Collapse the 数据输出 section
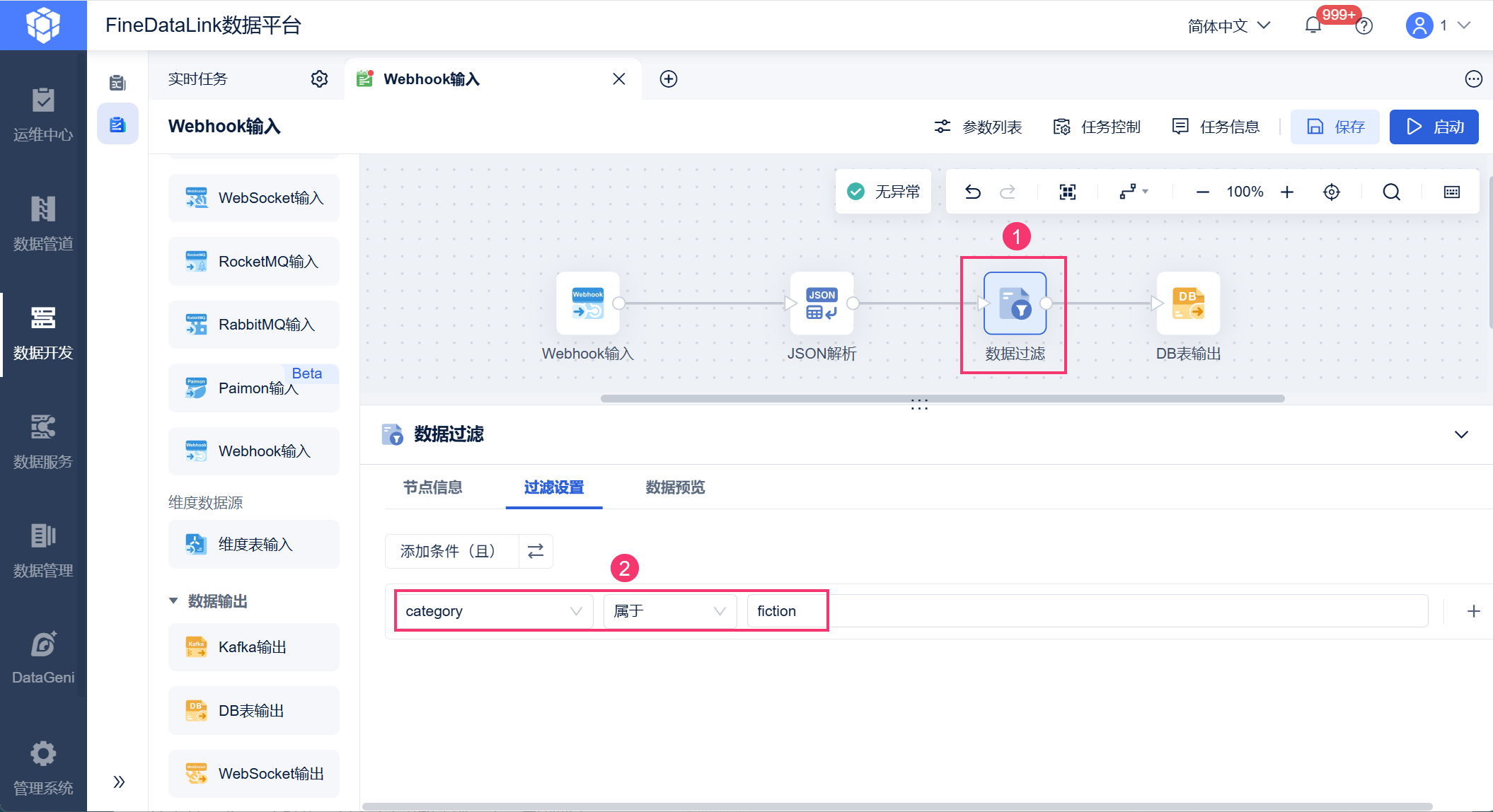Screen dimensions: 1493x812 [173, 601]
